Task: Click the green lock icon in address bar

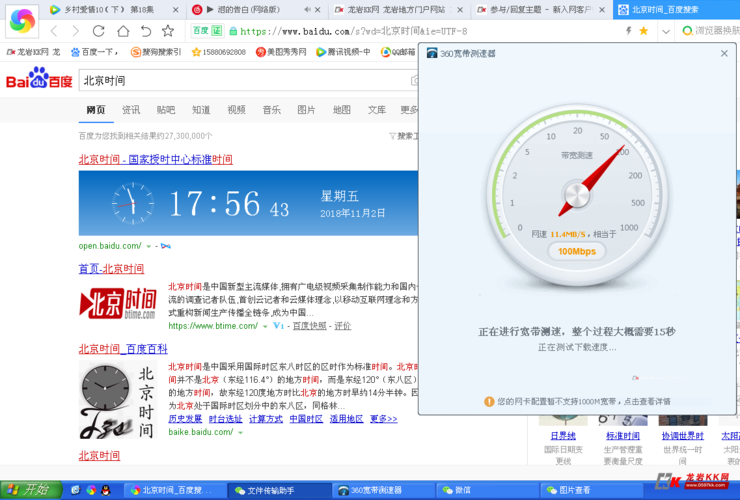Action: click(233, 31)
